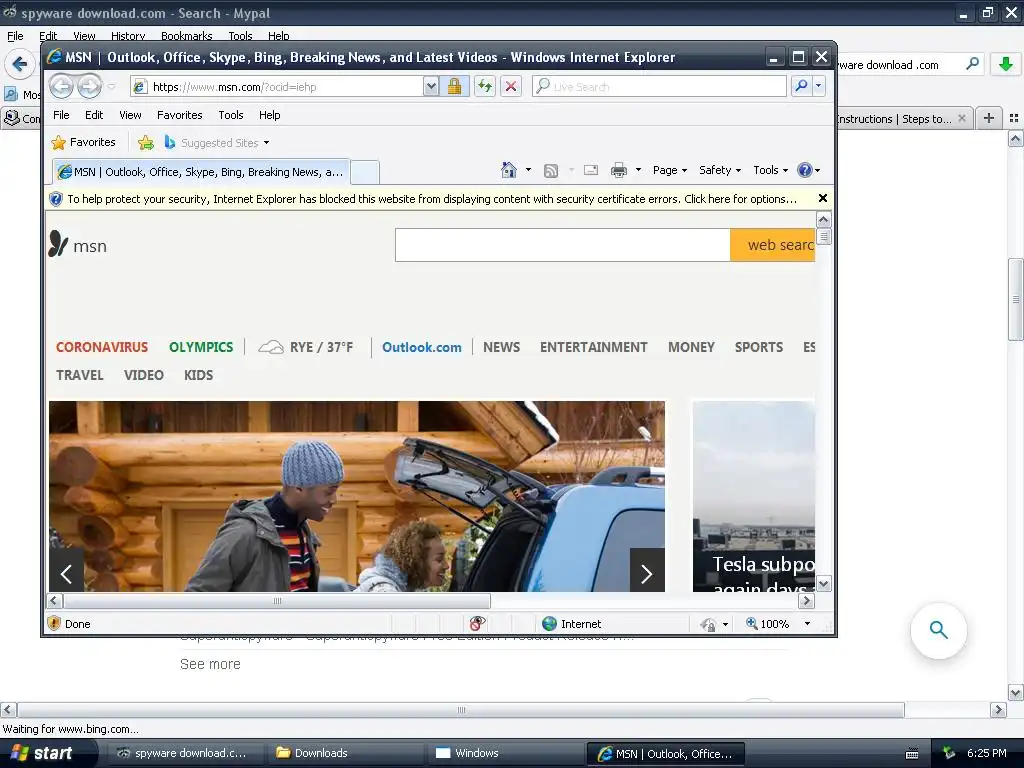Click the popup blocker icon in IE status bar

[x=477, y=624]
